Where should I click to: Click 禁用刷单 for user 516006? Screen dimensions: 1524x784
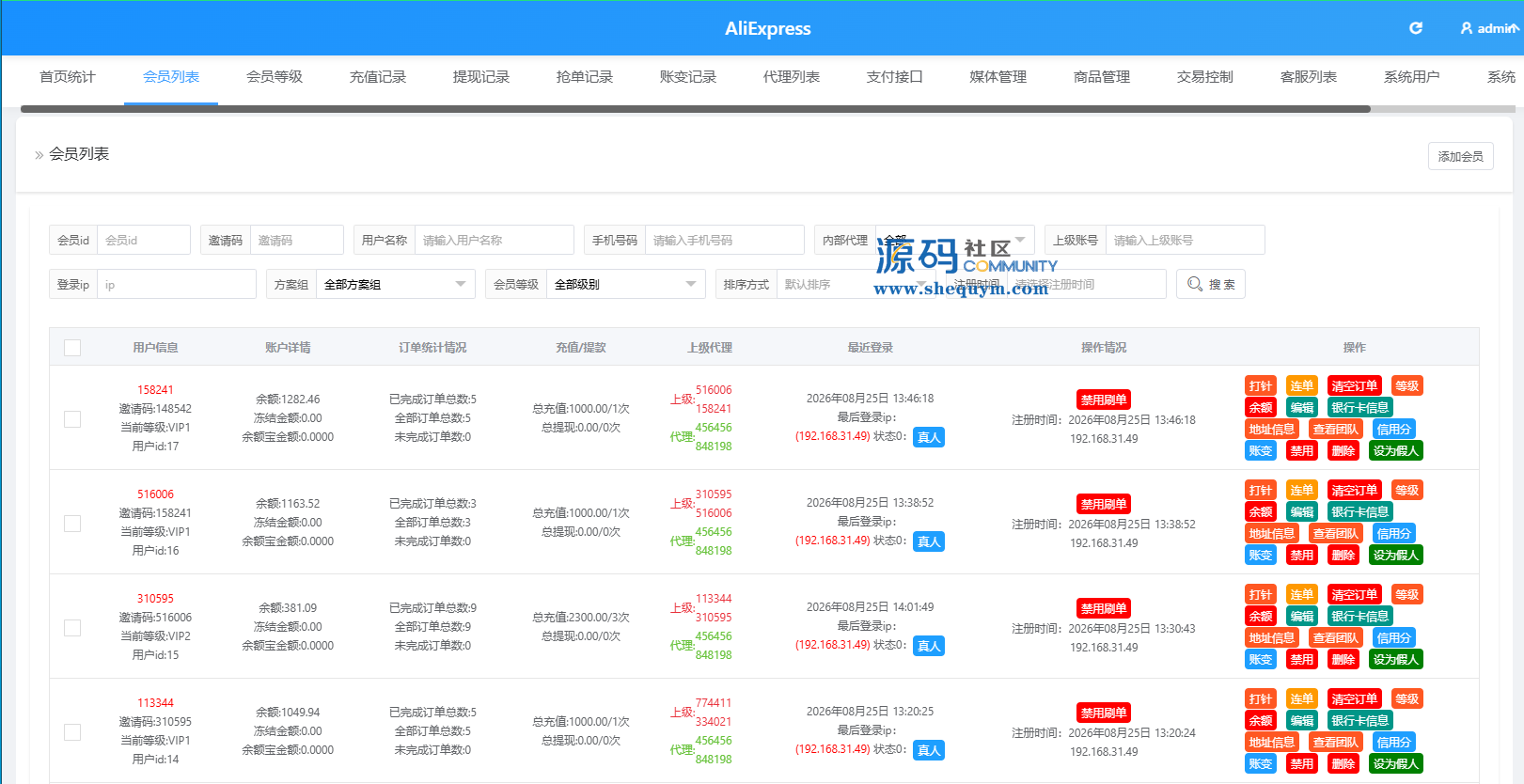1104,504
